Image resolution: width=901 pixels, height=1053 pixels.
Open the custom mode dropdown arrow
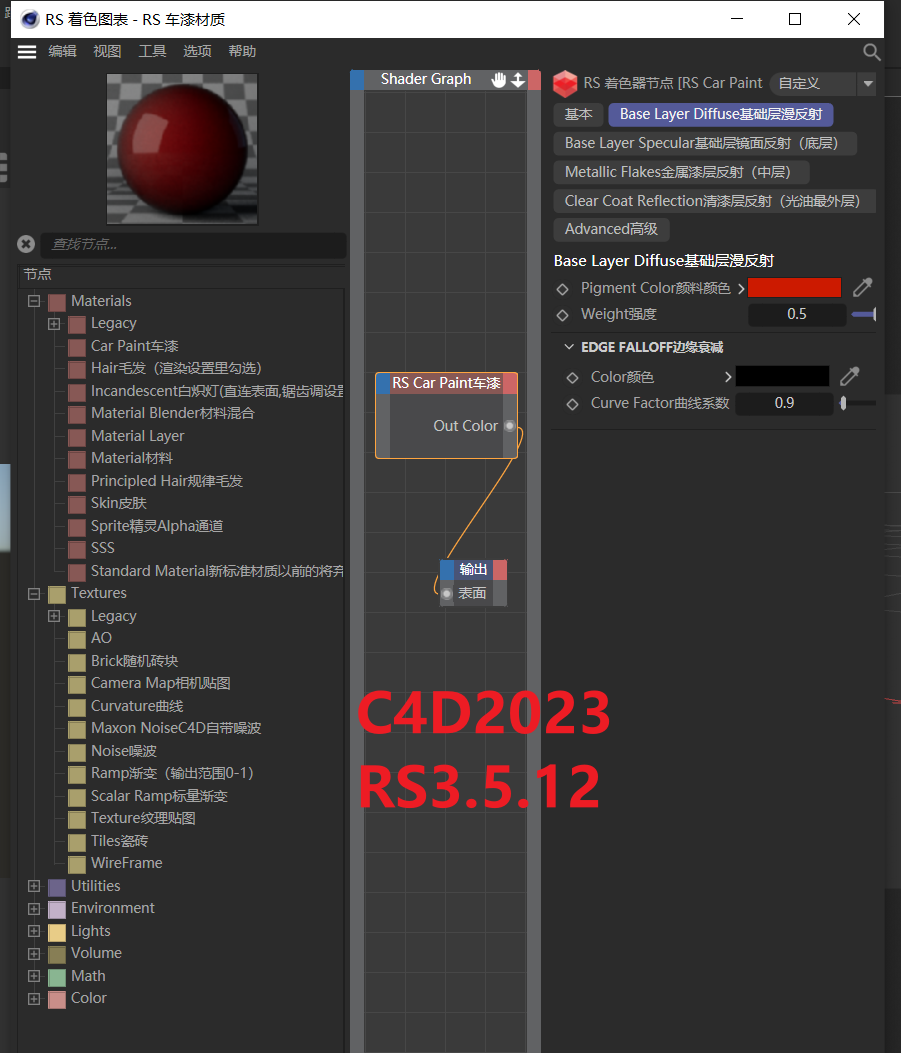click(x=867, y=84)
